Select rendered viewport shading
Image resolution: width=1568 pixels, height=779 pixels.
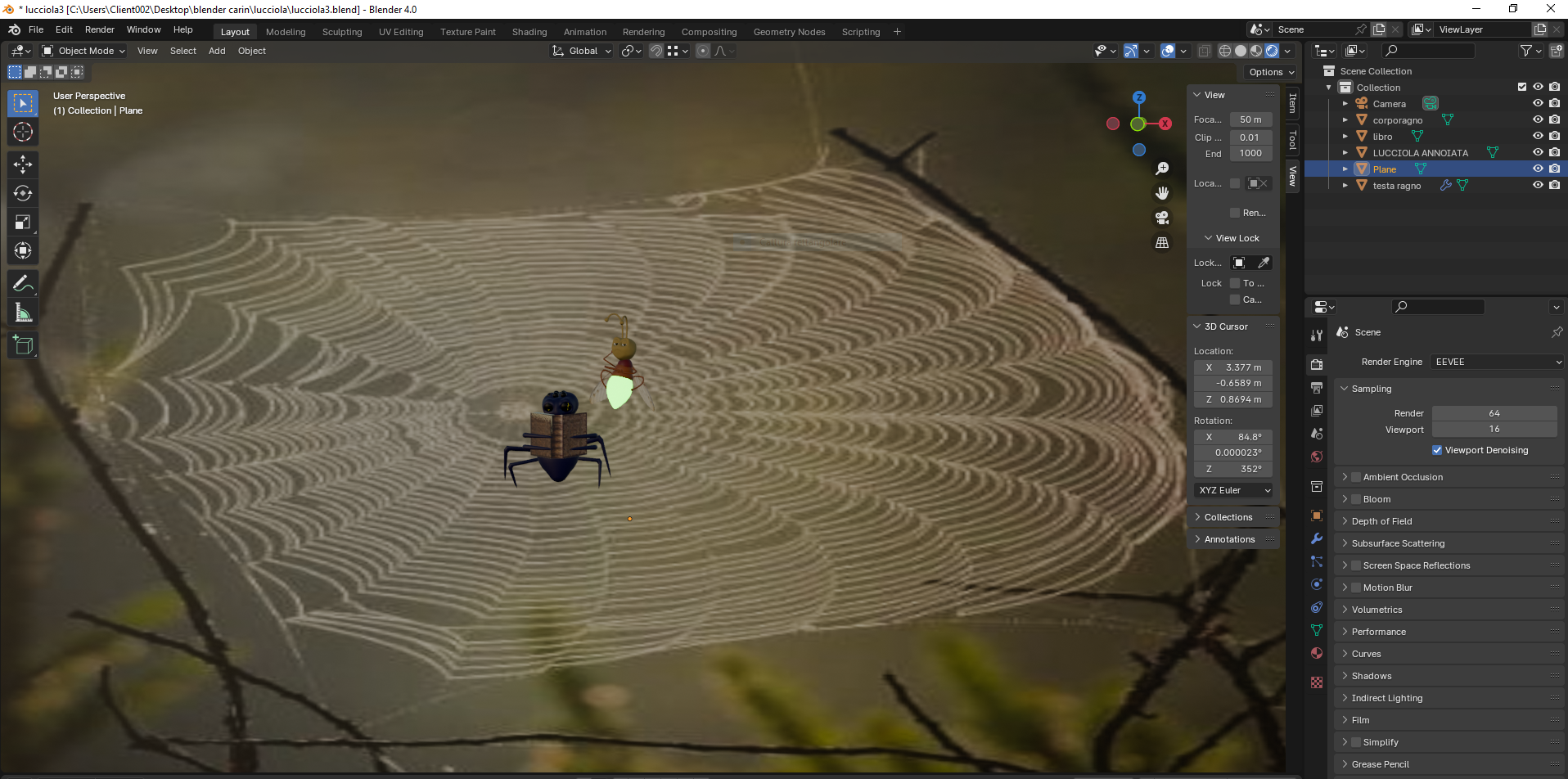pos(1272,51)
